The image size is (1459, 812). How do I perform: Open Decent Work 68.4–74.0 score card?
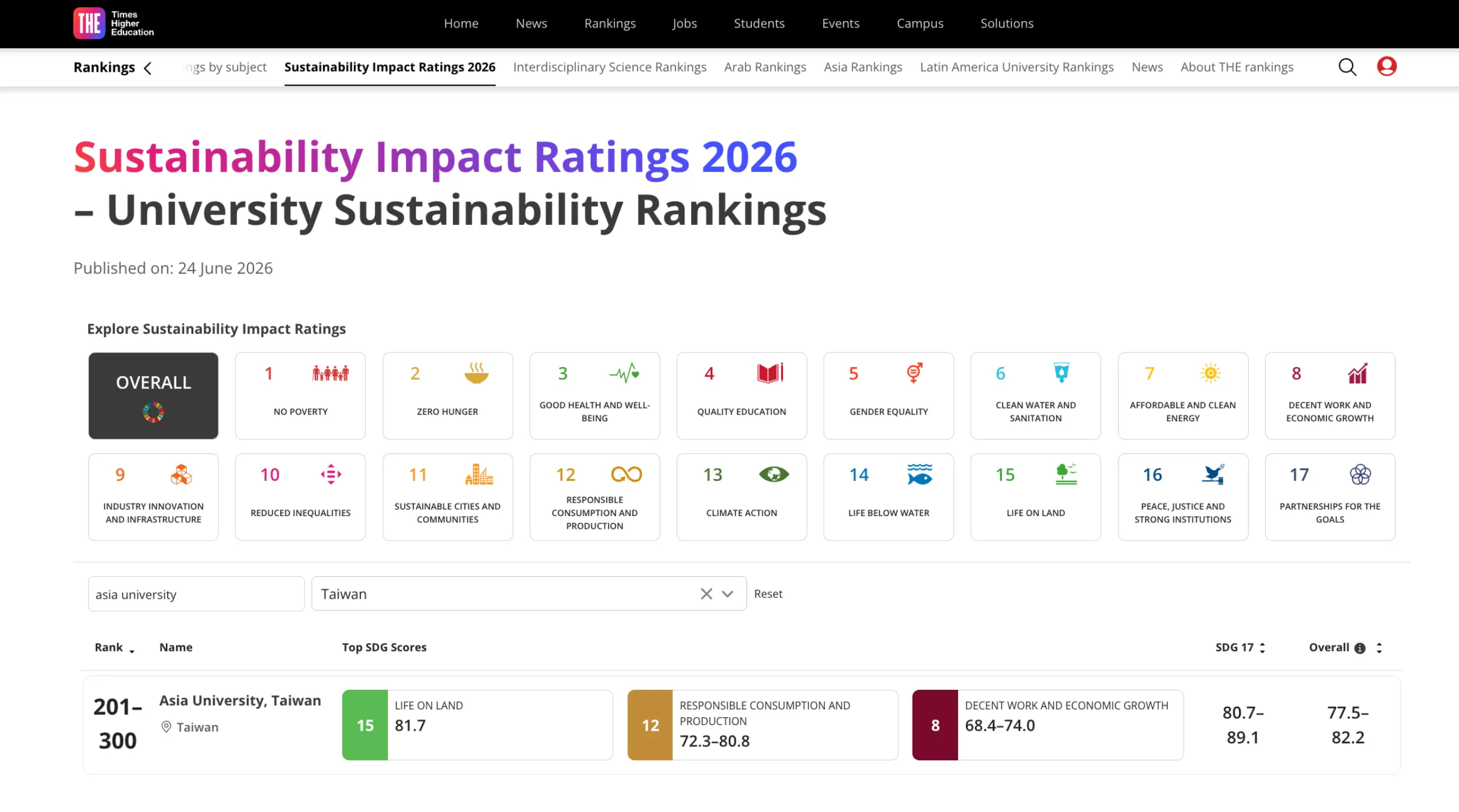tap(1047, 725)
